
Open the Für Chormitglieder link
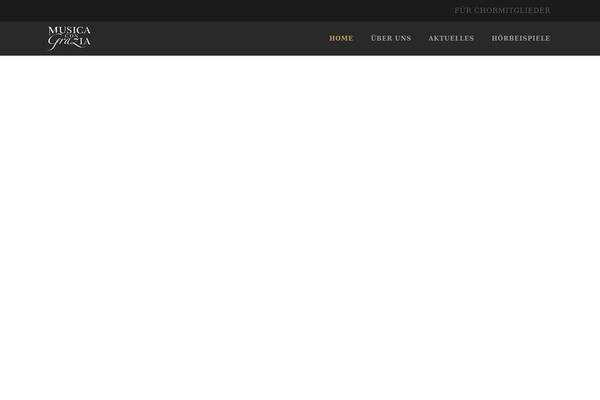[x=502, y=11]
